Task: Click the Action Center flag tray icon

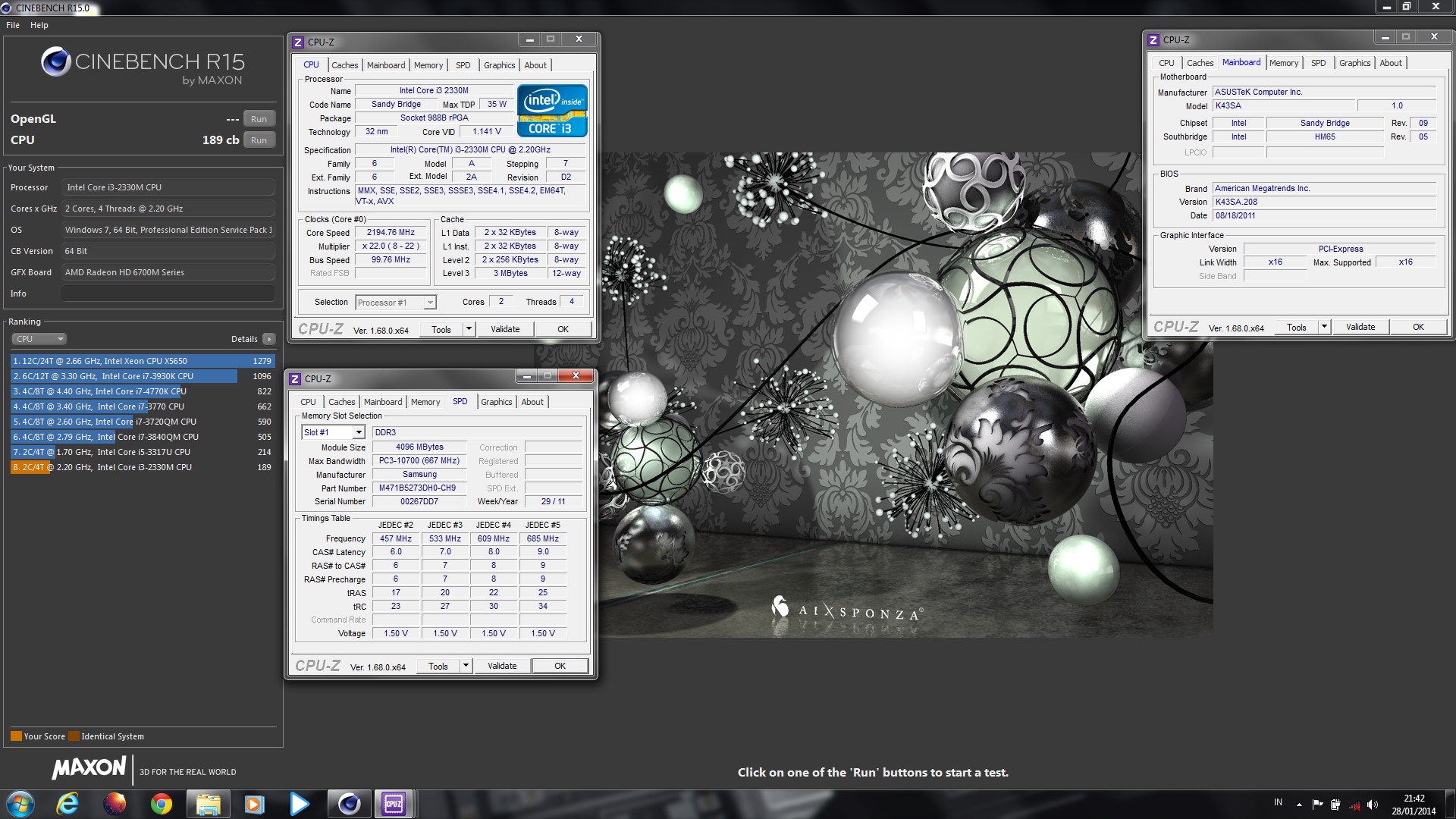Action: 1317,805
